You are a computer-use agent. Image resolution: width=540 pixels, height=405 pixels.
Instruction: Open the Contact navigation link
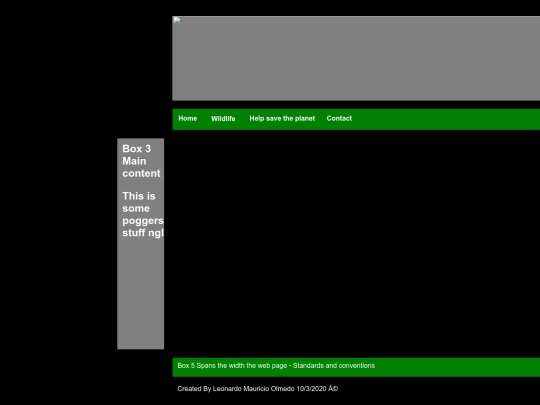click(339, 118)
